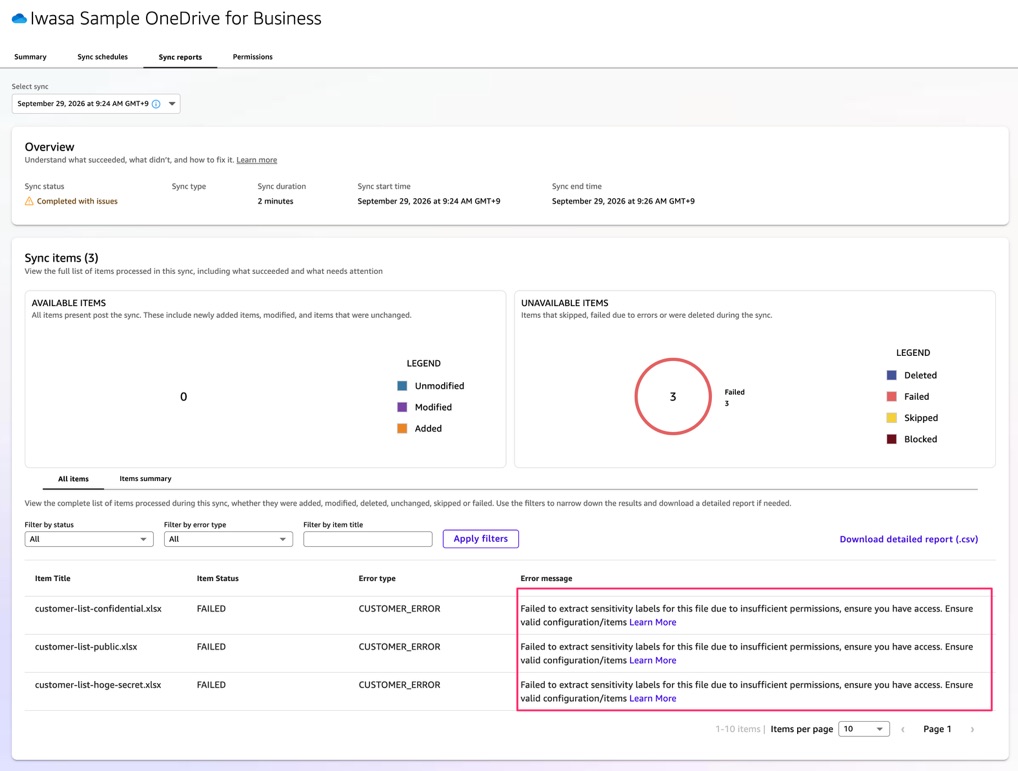The image size is (1018, 771).
Task: Click customer-list-confidential.xlsx item title
Action: [98, 609]
